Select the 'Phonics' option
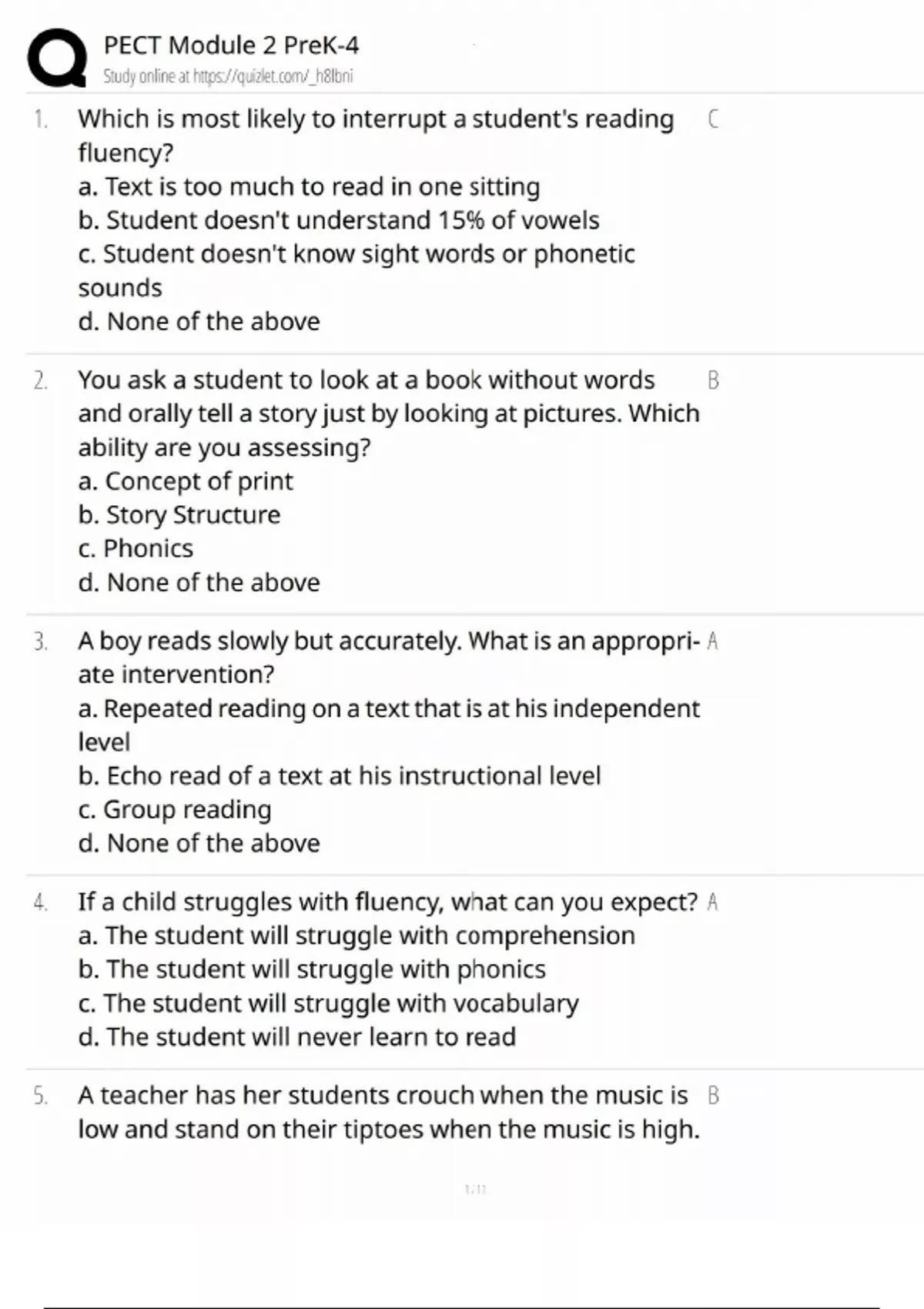 pos(136,548)
